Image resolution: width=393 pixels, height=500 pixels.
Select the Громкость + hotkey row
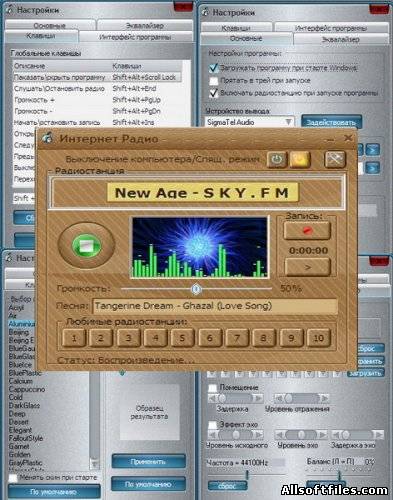point(97,100)
